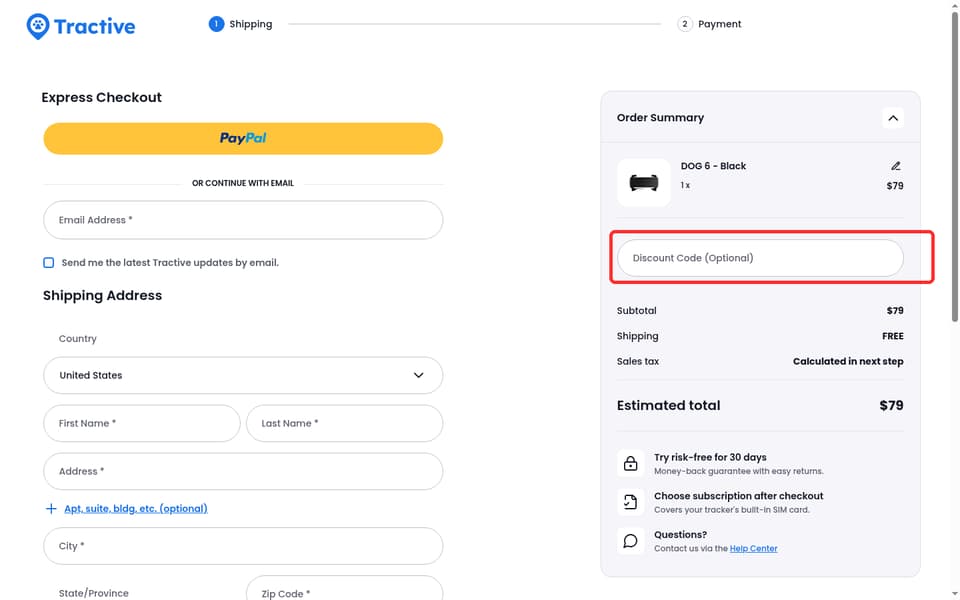The height and width of the screenshot is (600, 960).
Task: Click the page vertical scrollbar
Action: click(954, 165)
